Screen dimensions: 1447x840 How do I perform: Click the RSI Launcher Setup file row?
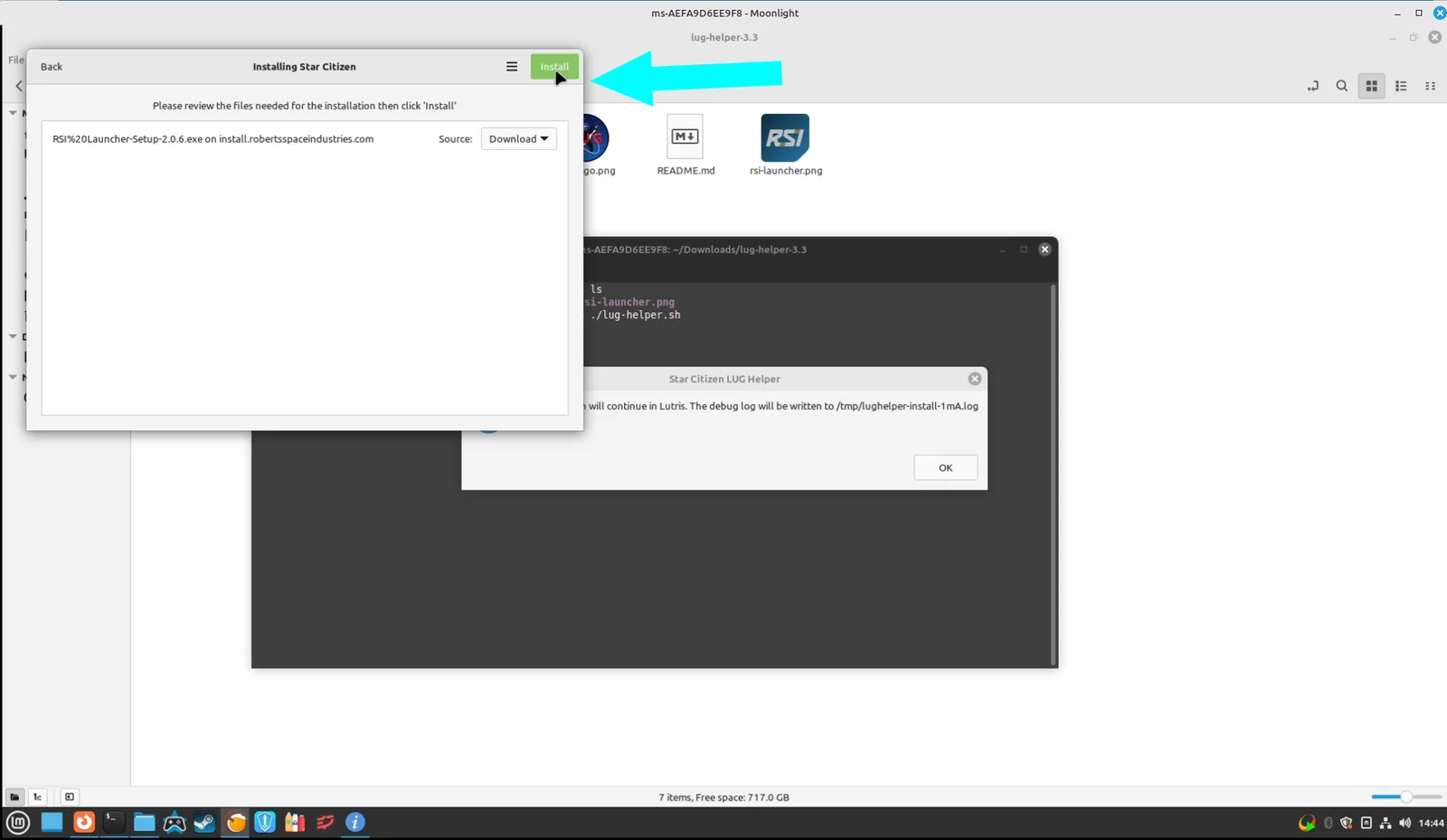point(305,139)
